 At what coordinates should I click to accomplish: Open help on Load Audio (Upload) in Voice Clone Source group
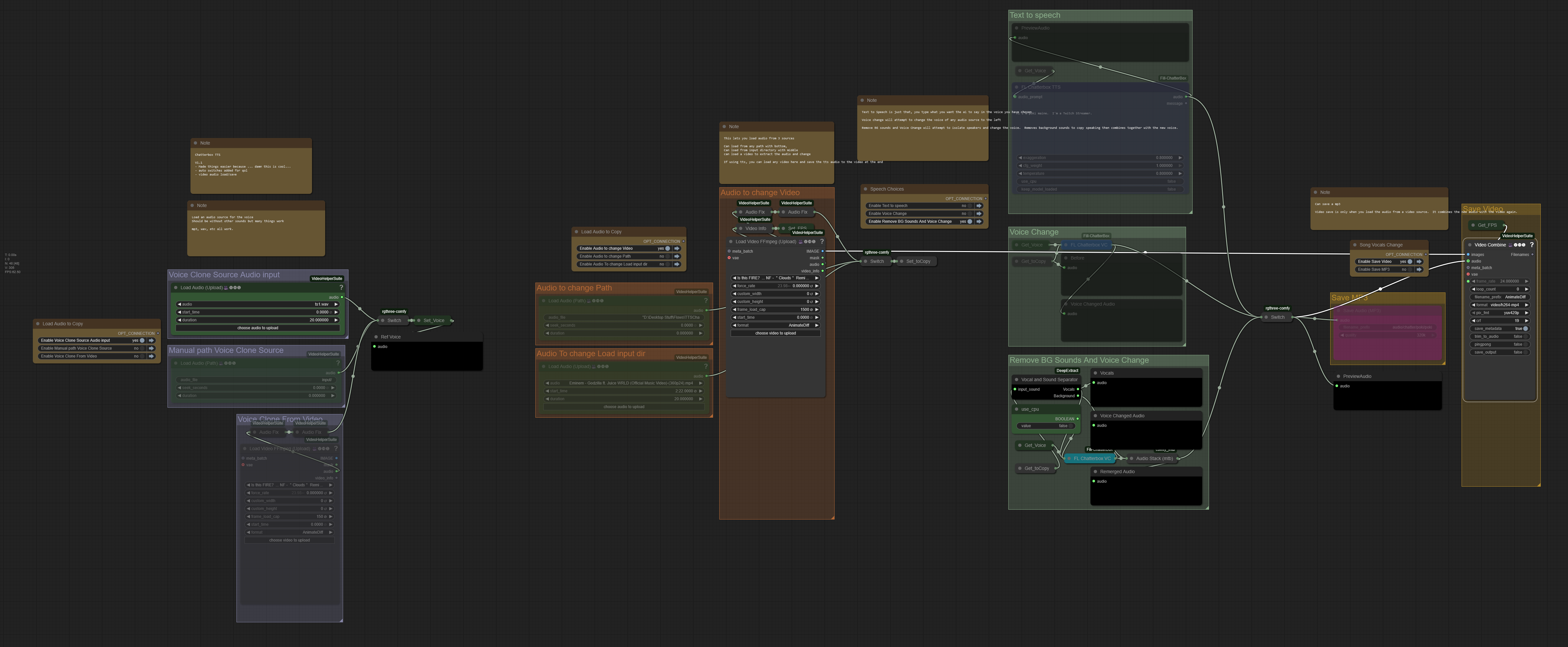[x=341, y=288]
